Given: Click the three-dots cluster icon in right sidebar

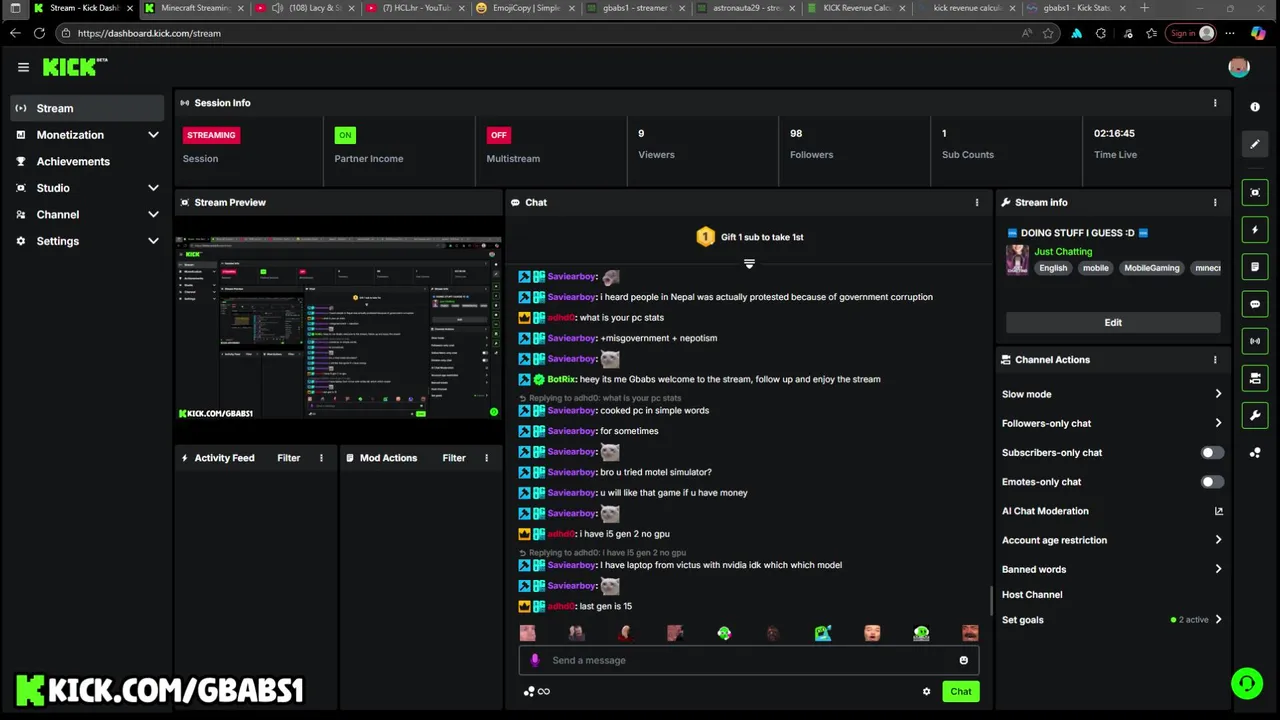Looking at the screenshot, I should point(1255,453).
